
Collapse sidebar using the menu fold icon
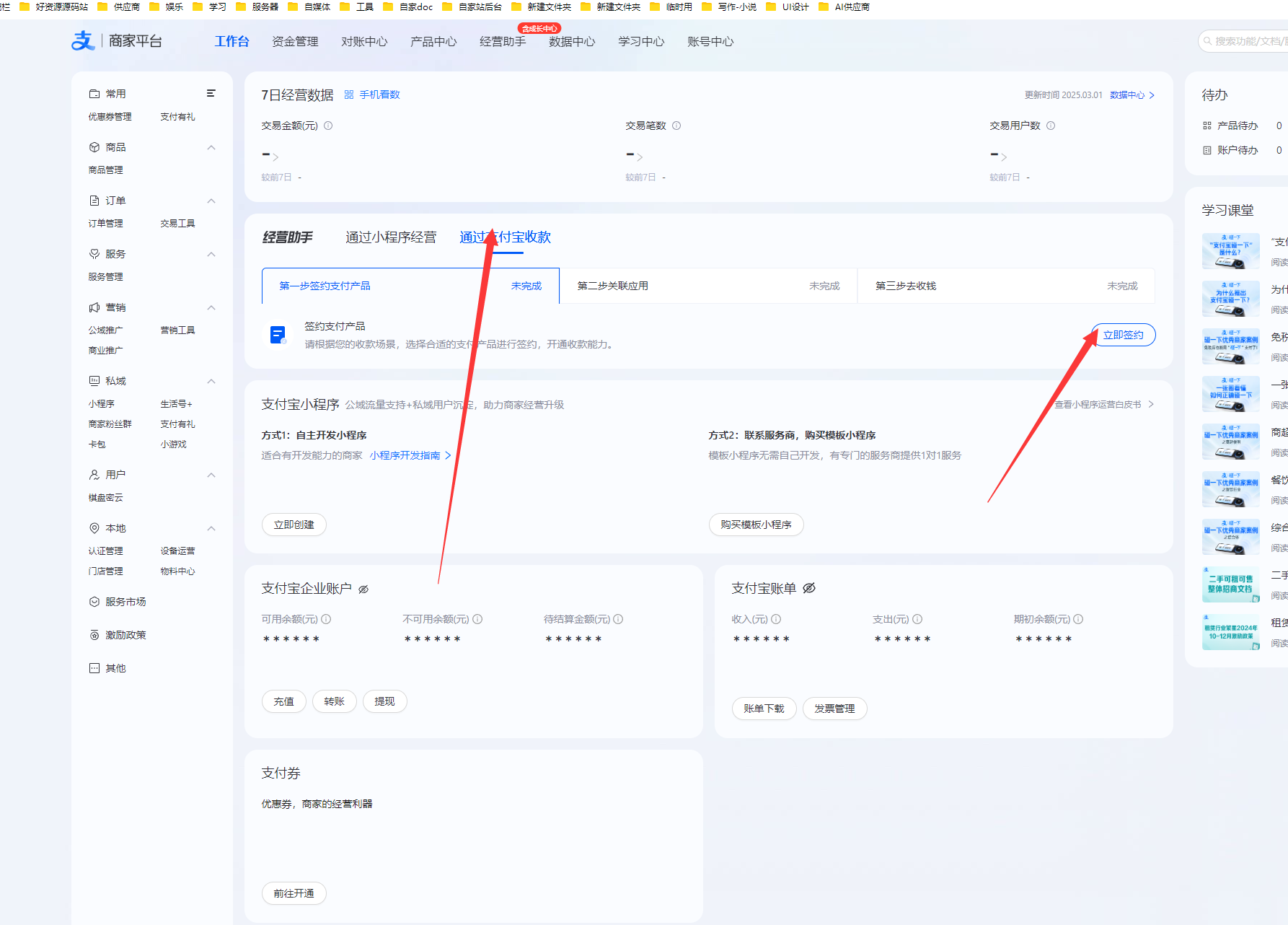(211, 93)
